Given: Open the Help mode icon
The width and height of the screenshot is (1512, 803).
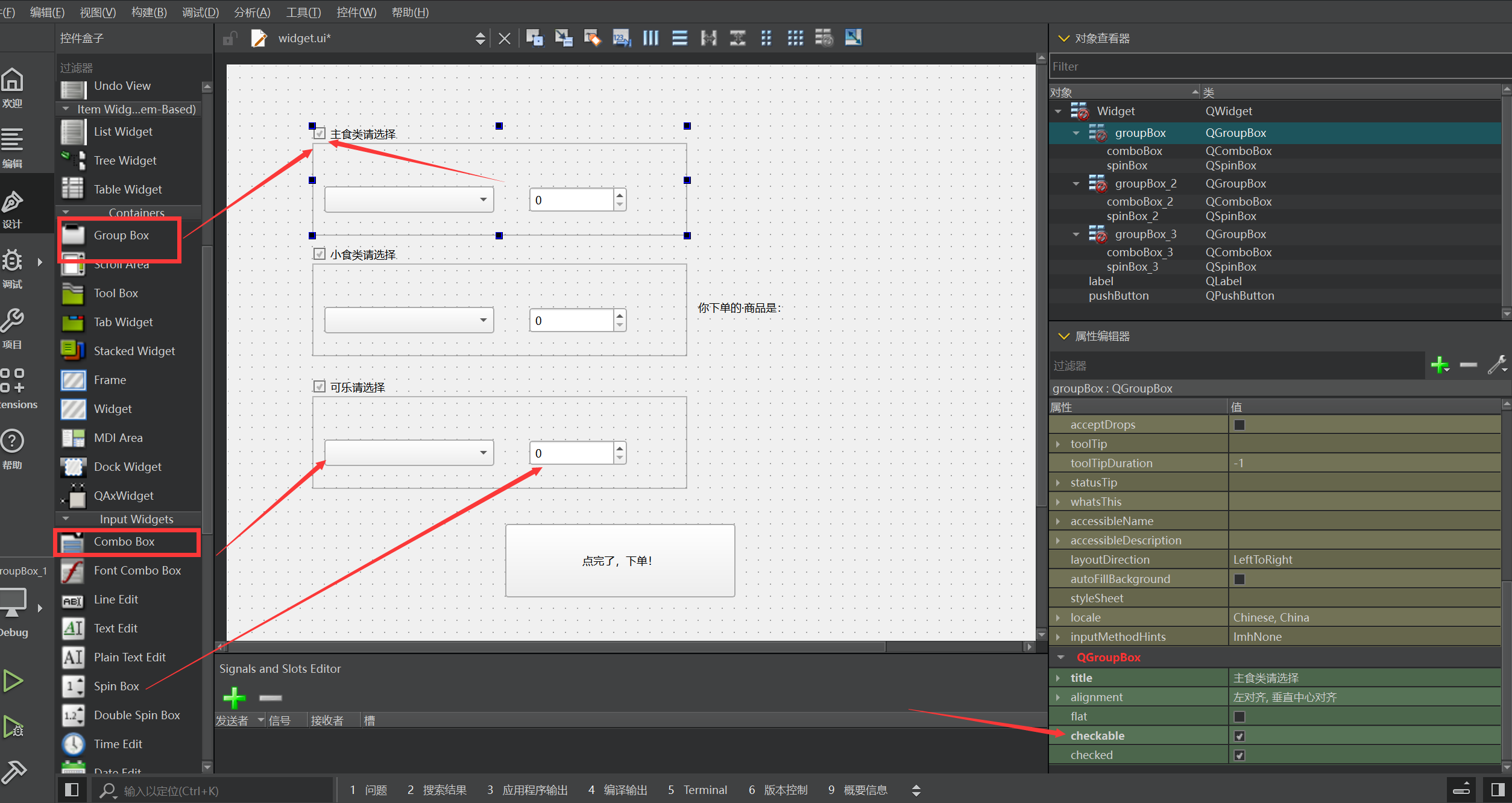Looking at the screenshot, I should [x=12, y=450].
